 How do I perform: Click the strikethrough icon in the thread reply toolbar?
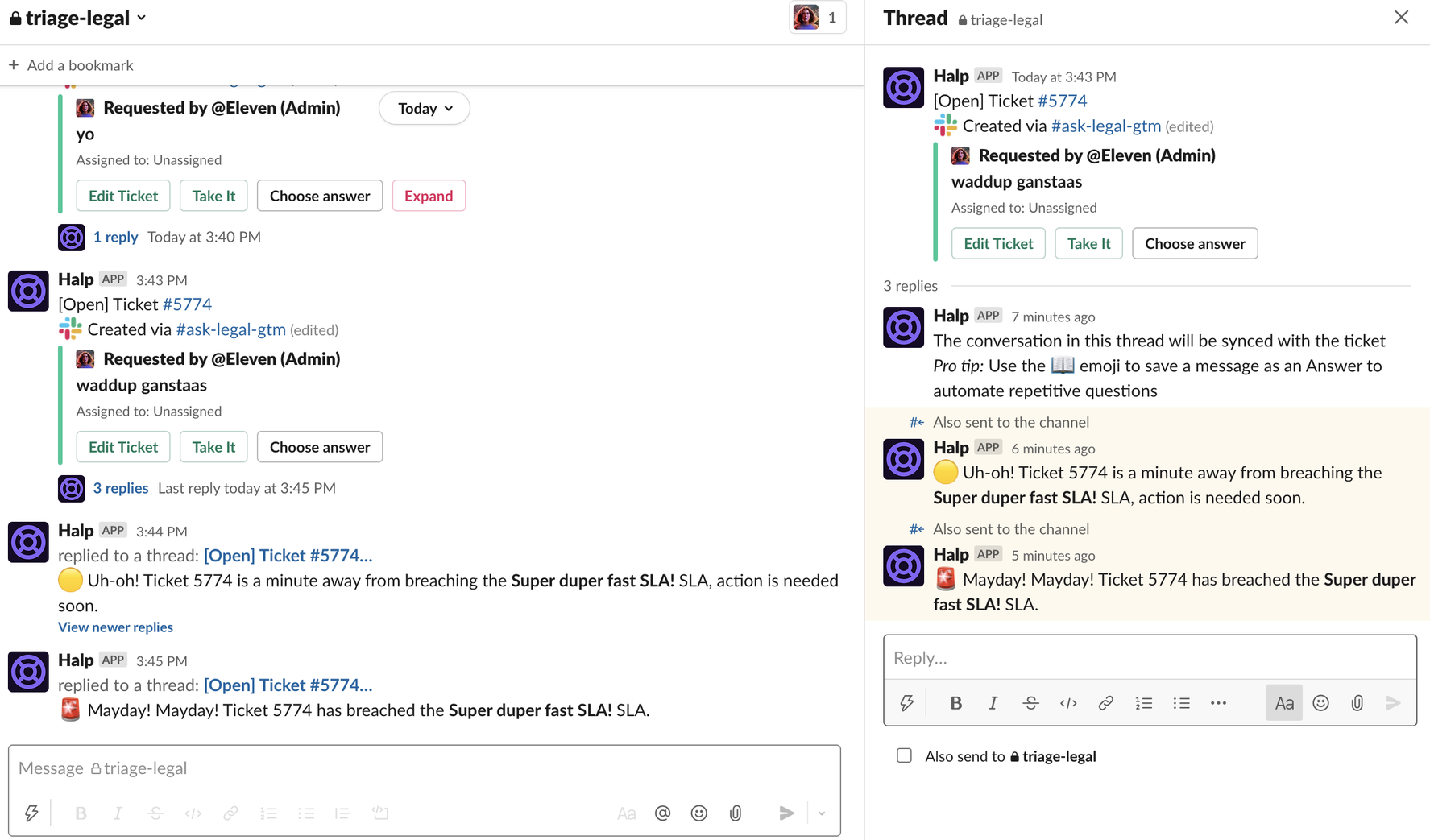pos(1030,703)
